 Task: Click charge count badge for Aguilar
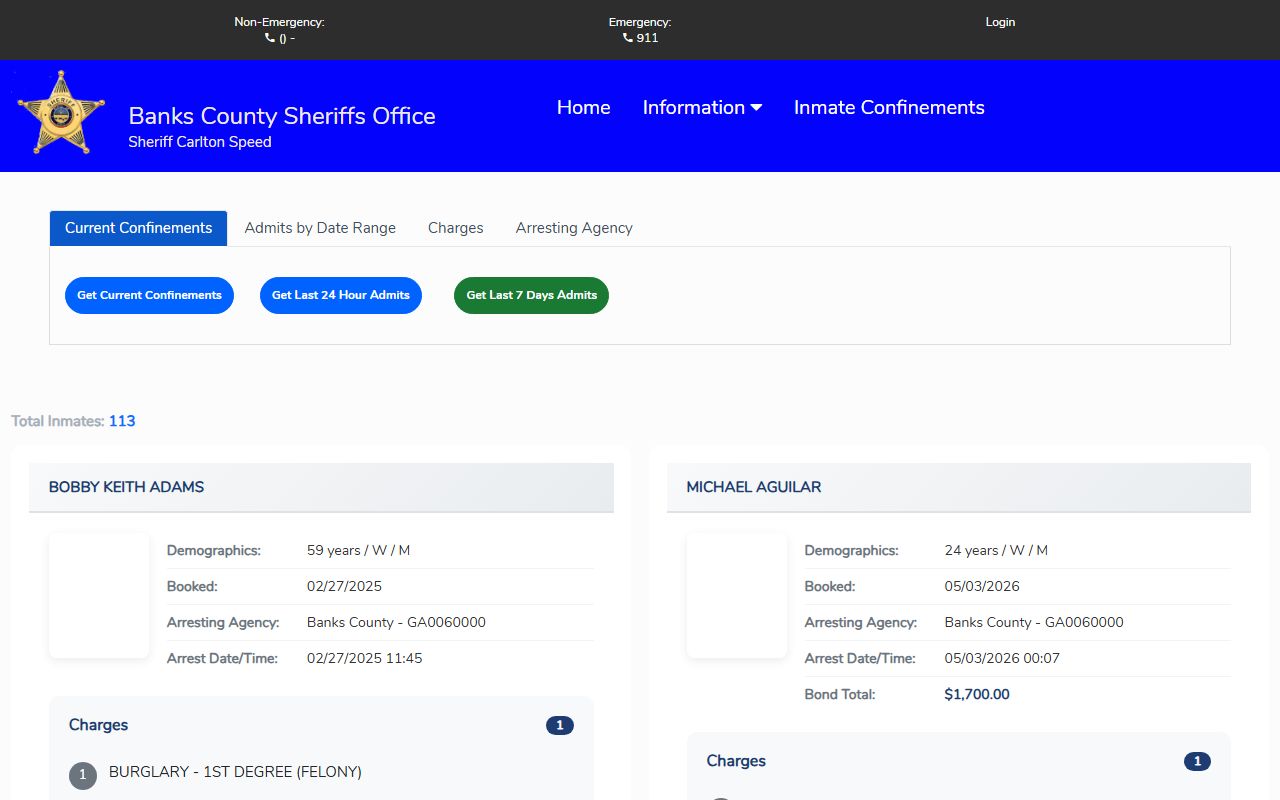[x=1197, y=761]
